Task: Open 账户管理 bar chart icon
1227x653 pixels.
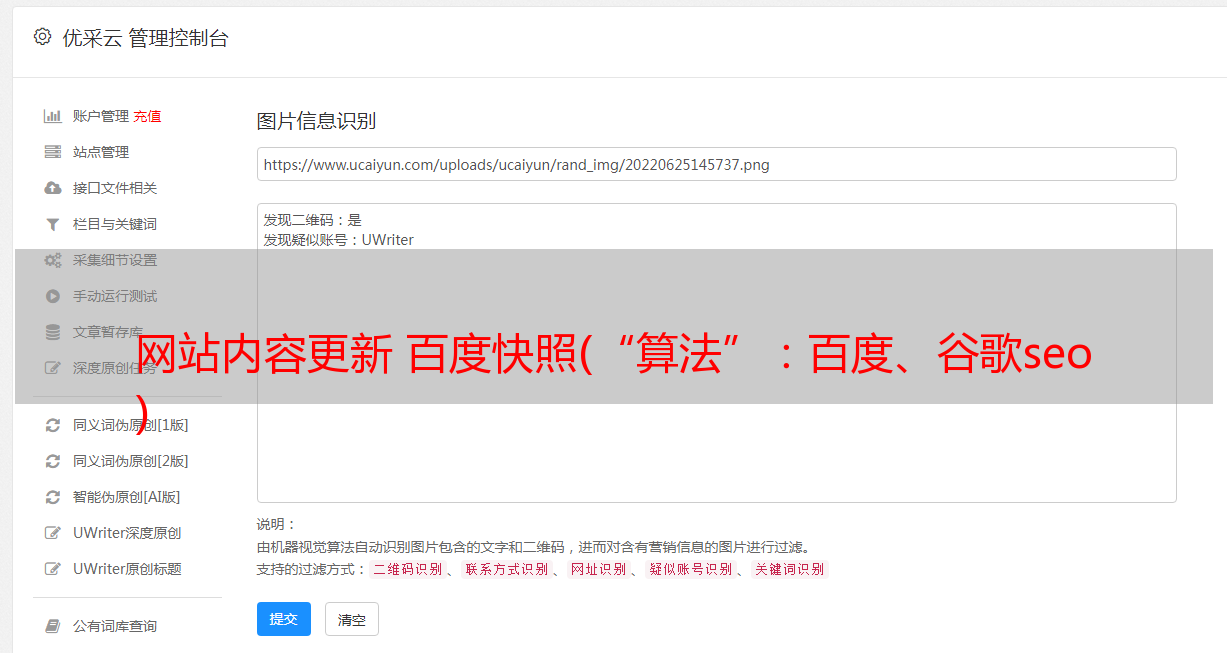Action: [53, 116]
